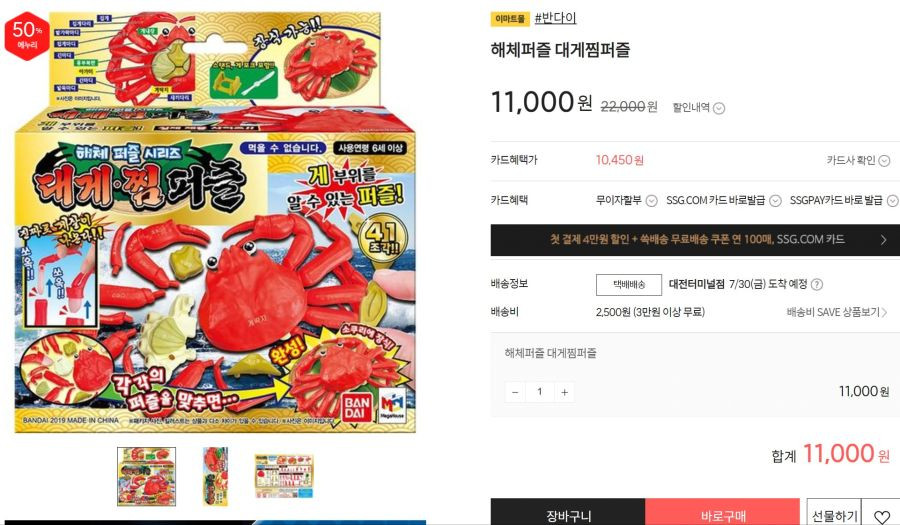This screenshot has width=900, height=525.
Task: Click 바로구매 buy now button
Action: pos(723,516)
